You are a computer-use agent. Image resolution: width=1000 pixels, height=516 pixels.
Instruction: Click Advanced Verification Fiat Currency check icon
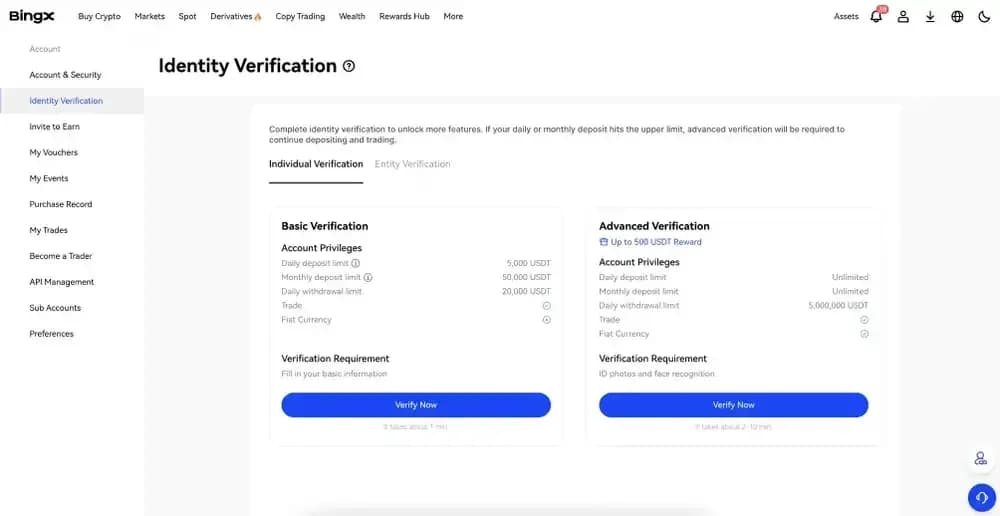click(x=864, y=334)
